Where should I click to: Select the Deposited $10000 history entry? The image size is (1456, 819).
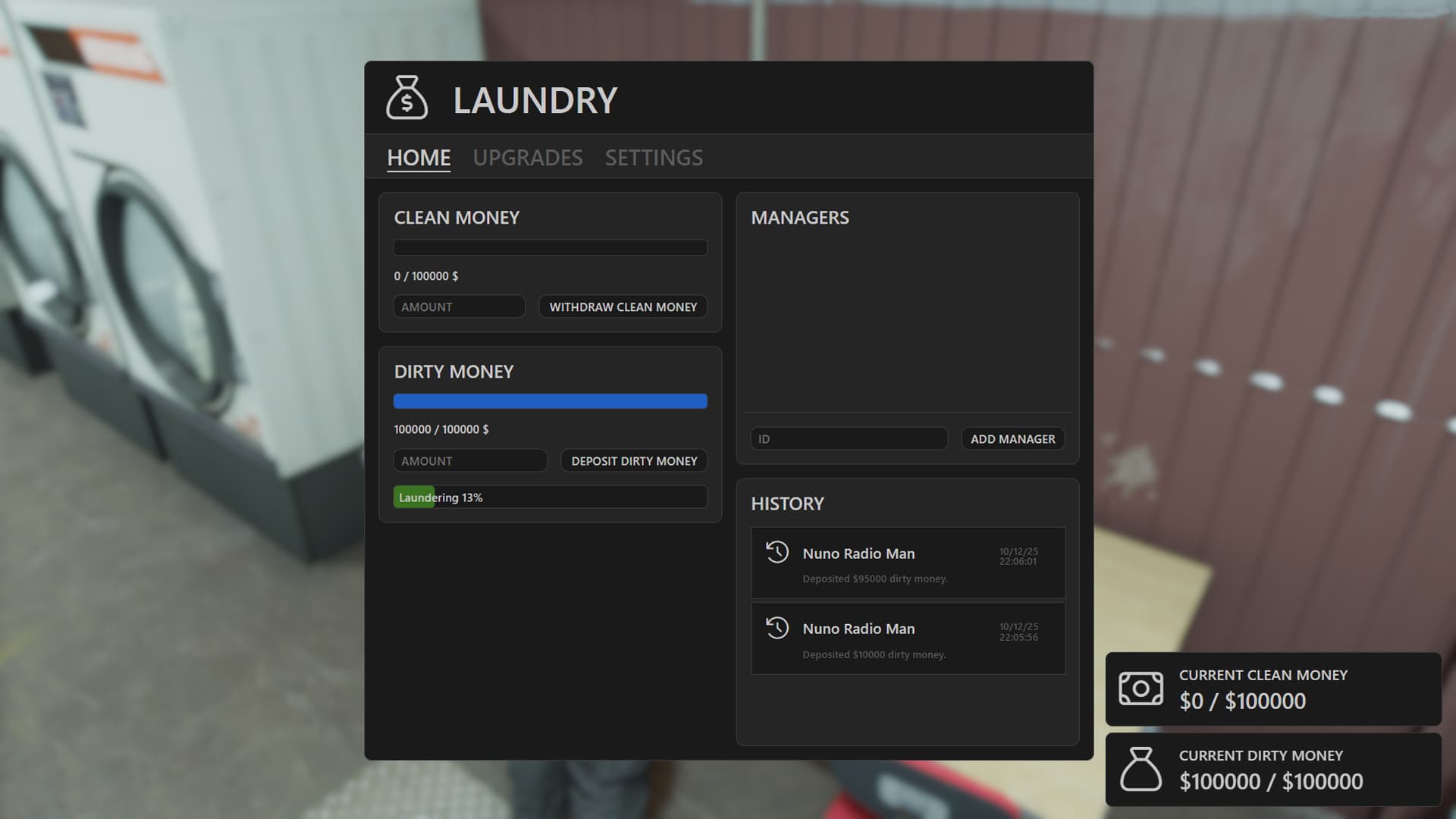(x=908, y=639)
